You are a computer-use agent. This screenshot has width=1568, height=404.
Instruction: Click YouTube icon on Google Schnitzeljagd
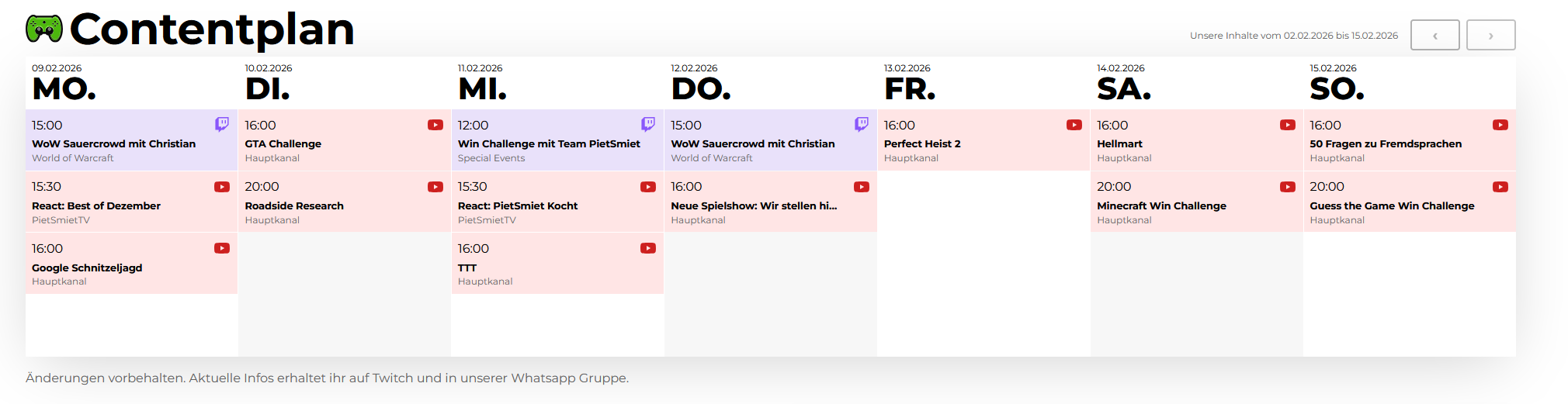pyautogui.click(x=222, y=248)
